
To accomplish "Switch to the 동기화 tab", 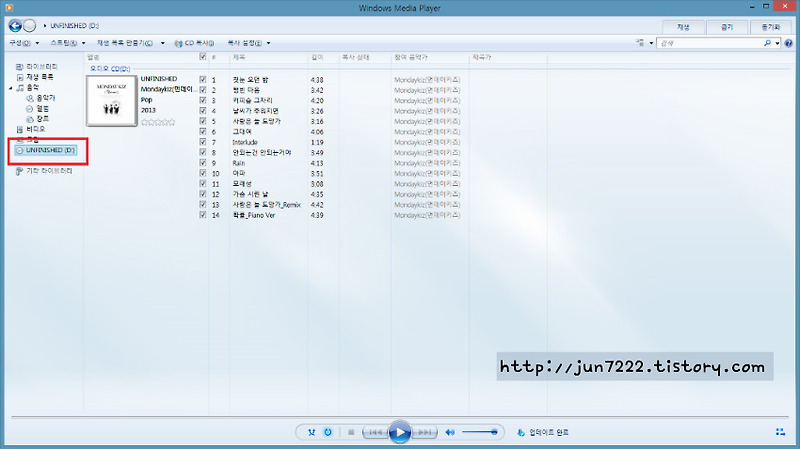I will [x=770, y=27].
